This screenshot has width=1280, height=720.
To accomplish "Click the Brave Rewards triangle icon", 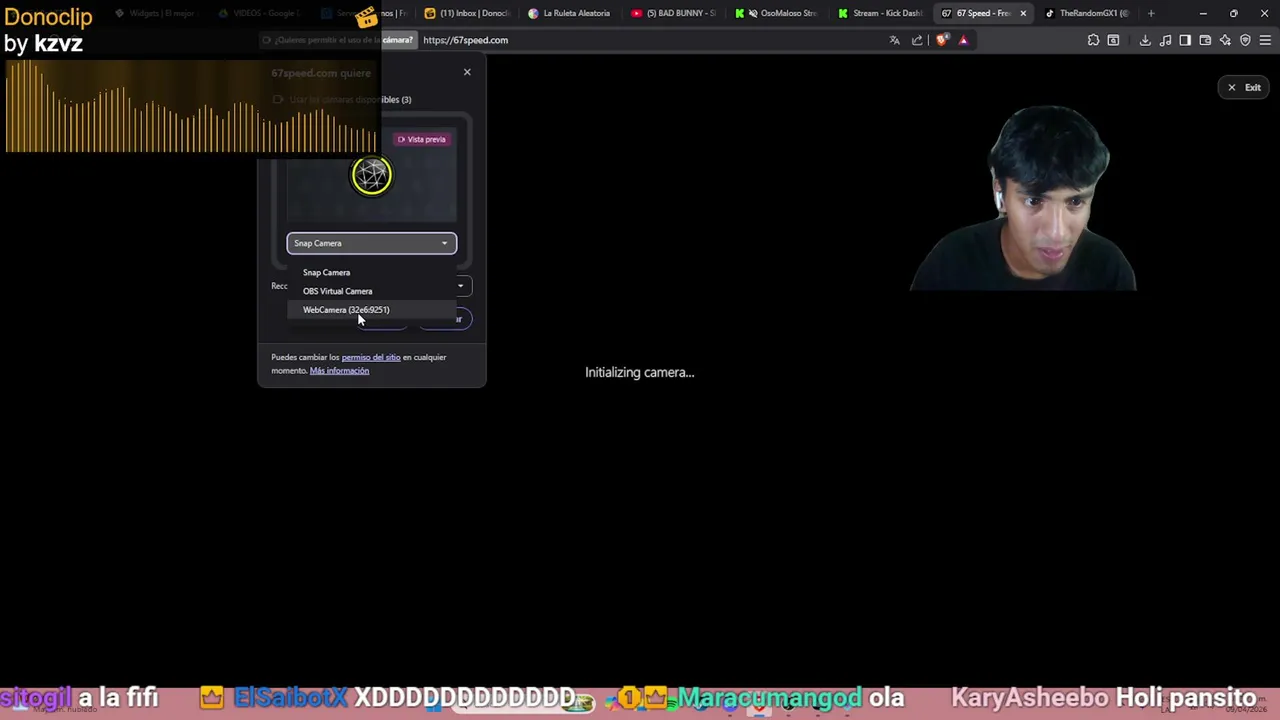I will (x=963, y=40).
